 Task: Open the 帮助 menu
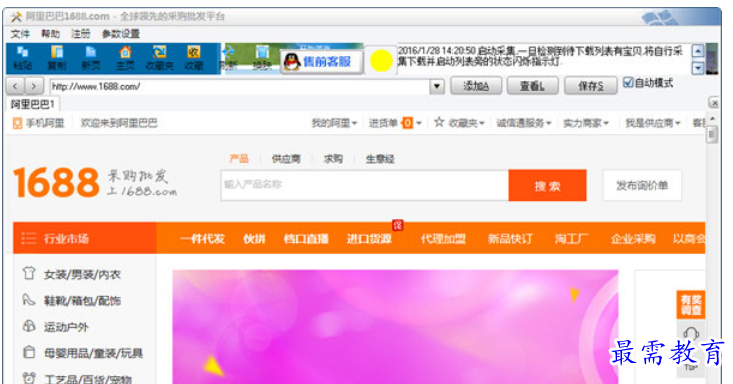click(50, 34)
